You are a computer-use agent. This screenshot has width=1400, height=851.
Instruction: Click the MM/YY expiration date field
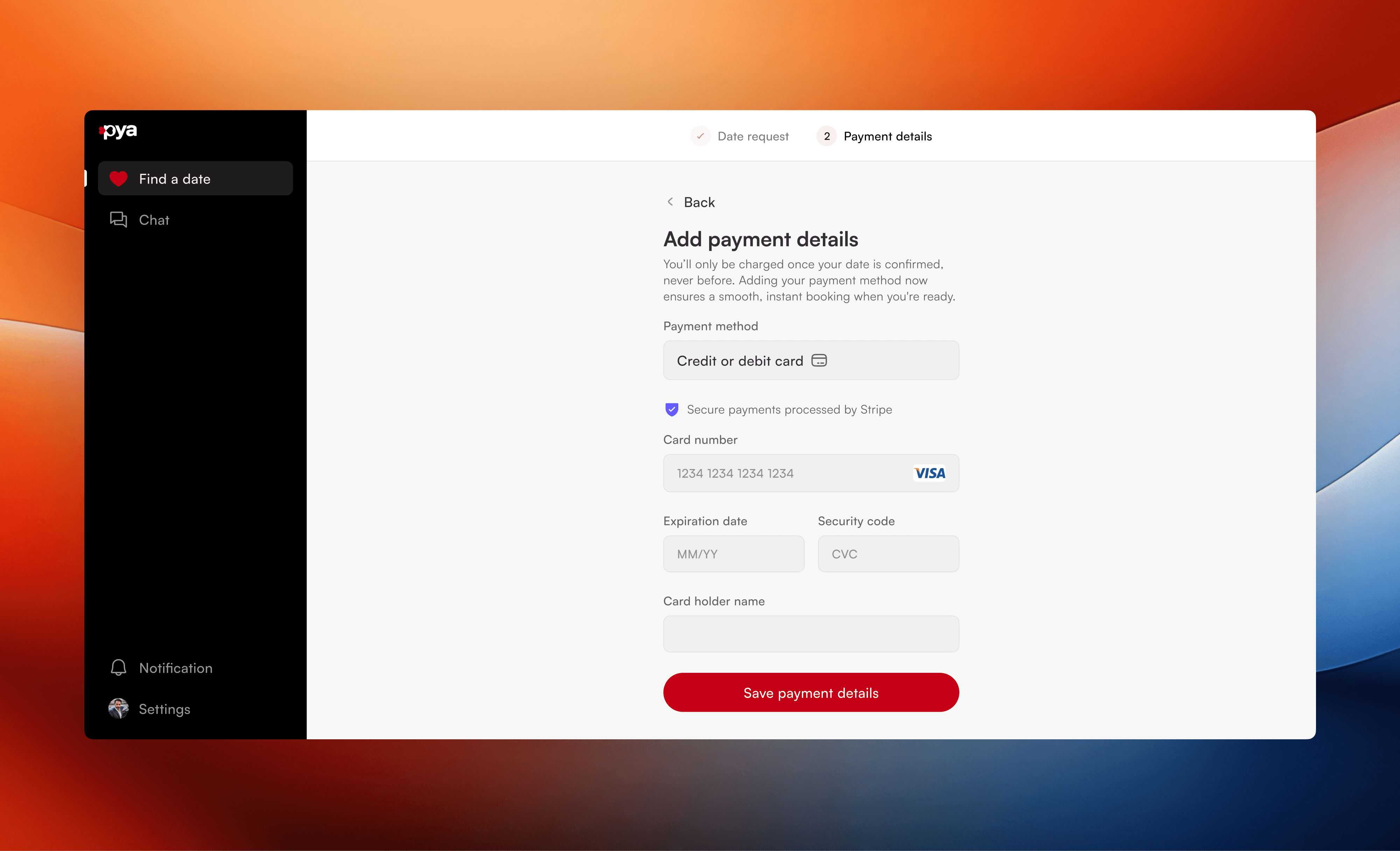point(733,554)
